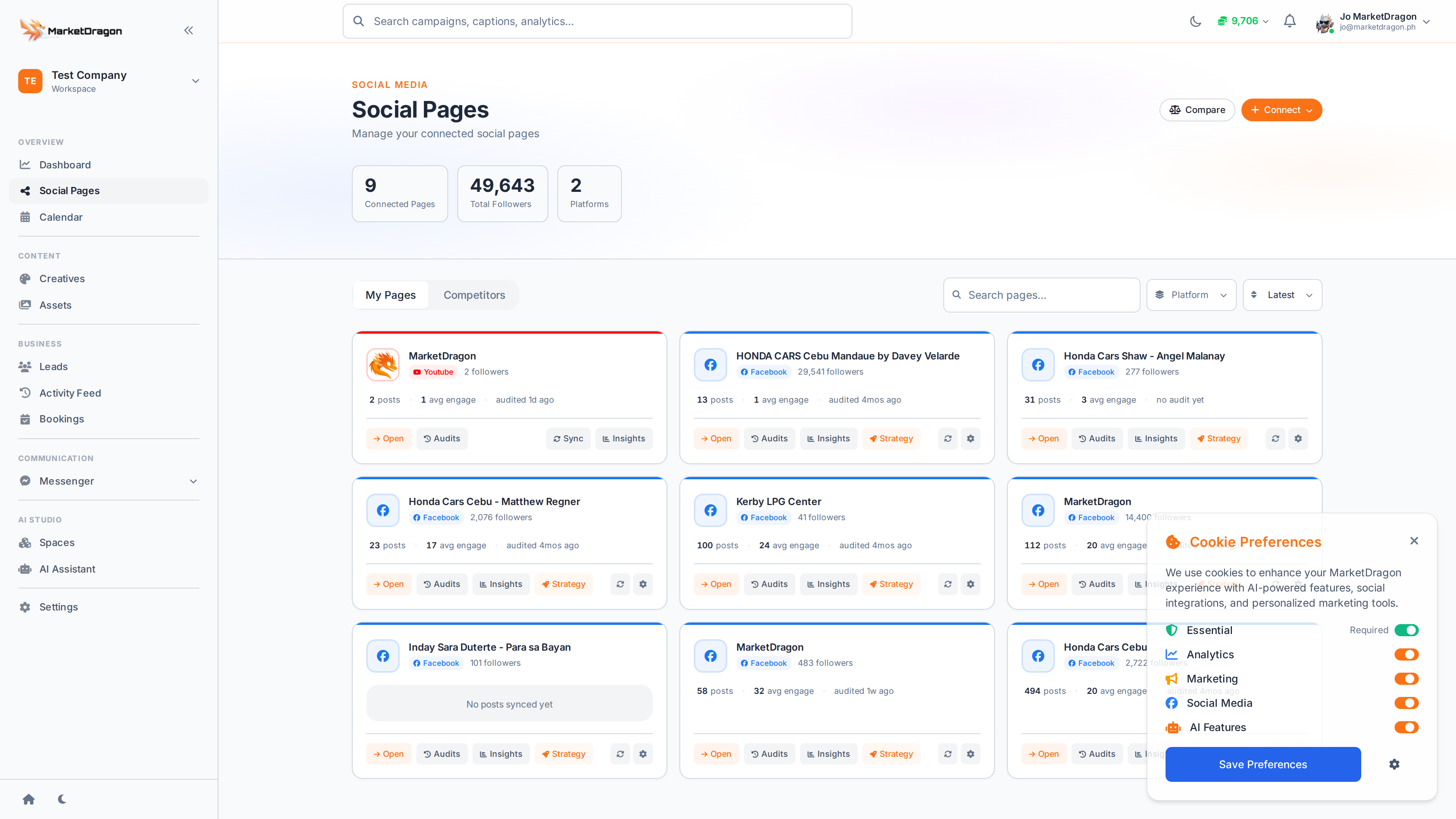Click Sync on MarketDragon YouTube card
The width and height of the screenshot is (1456, 819).
(568, 439)
